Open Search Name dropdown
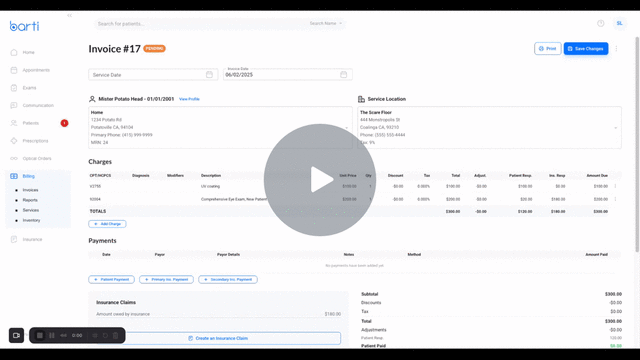The height and width of the screenshot is (360, 640). click(326, 23)
